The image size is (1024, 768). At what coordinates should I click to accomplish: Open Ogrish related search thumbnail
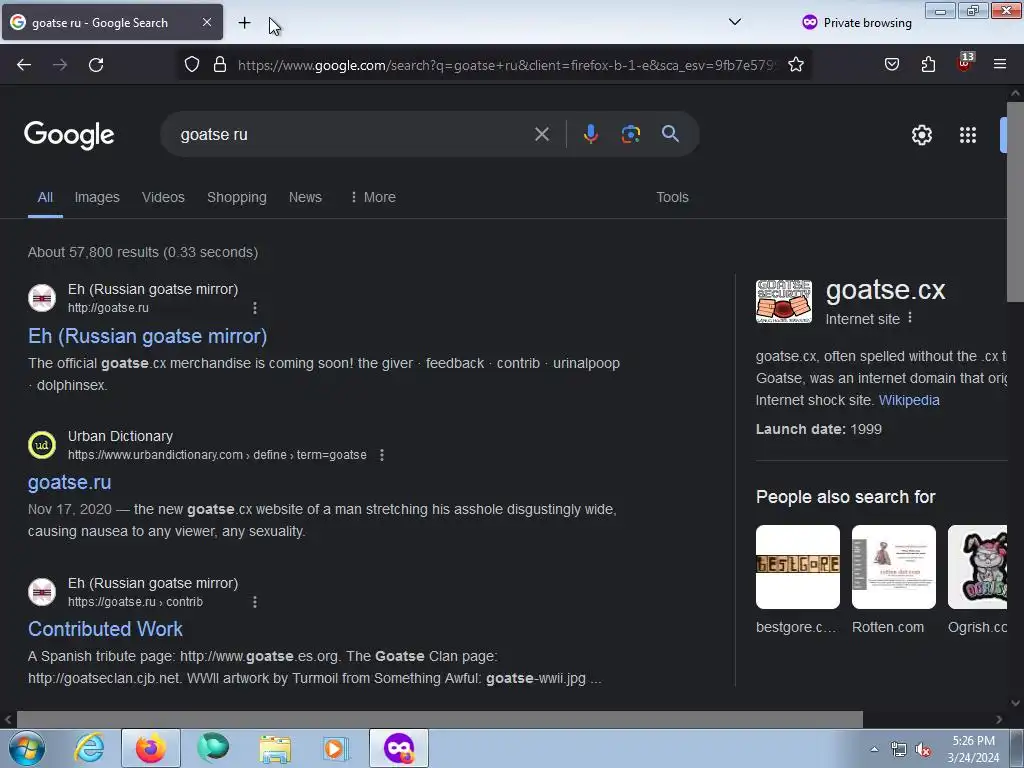coord(978,567)
